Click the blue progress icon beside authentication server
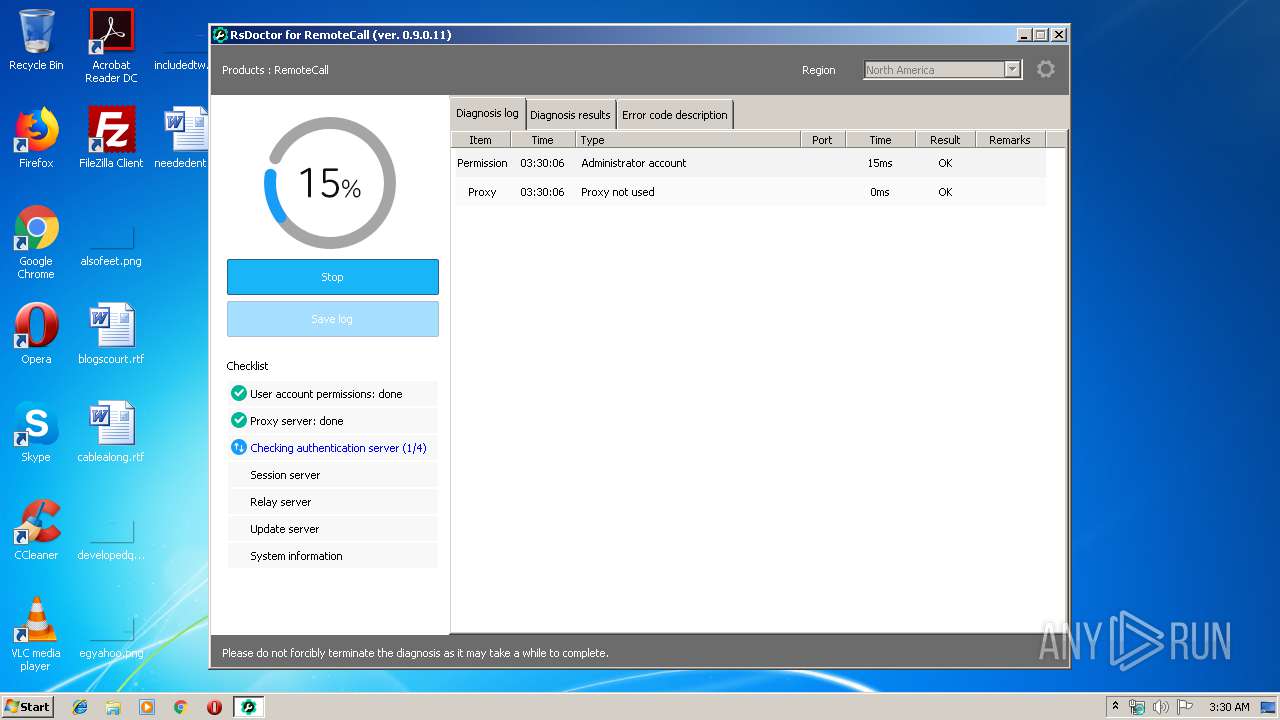Image resolution: width=1280 pixels, height=720 pixels. click(238, 447)
